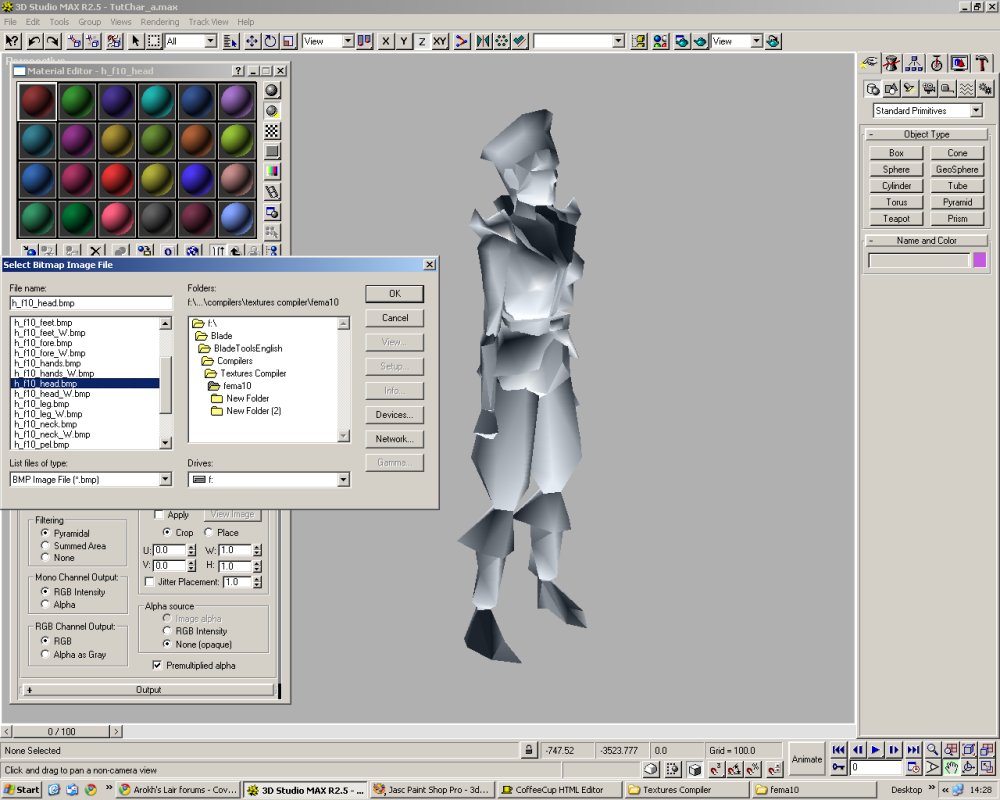Restrict transforms to the X axis

pyautogui.click(x=386, y=41)
